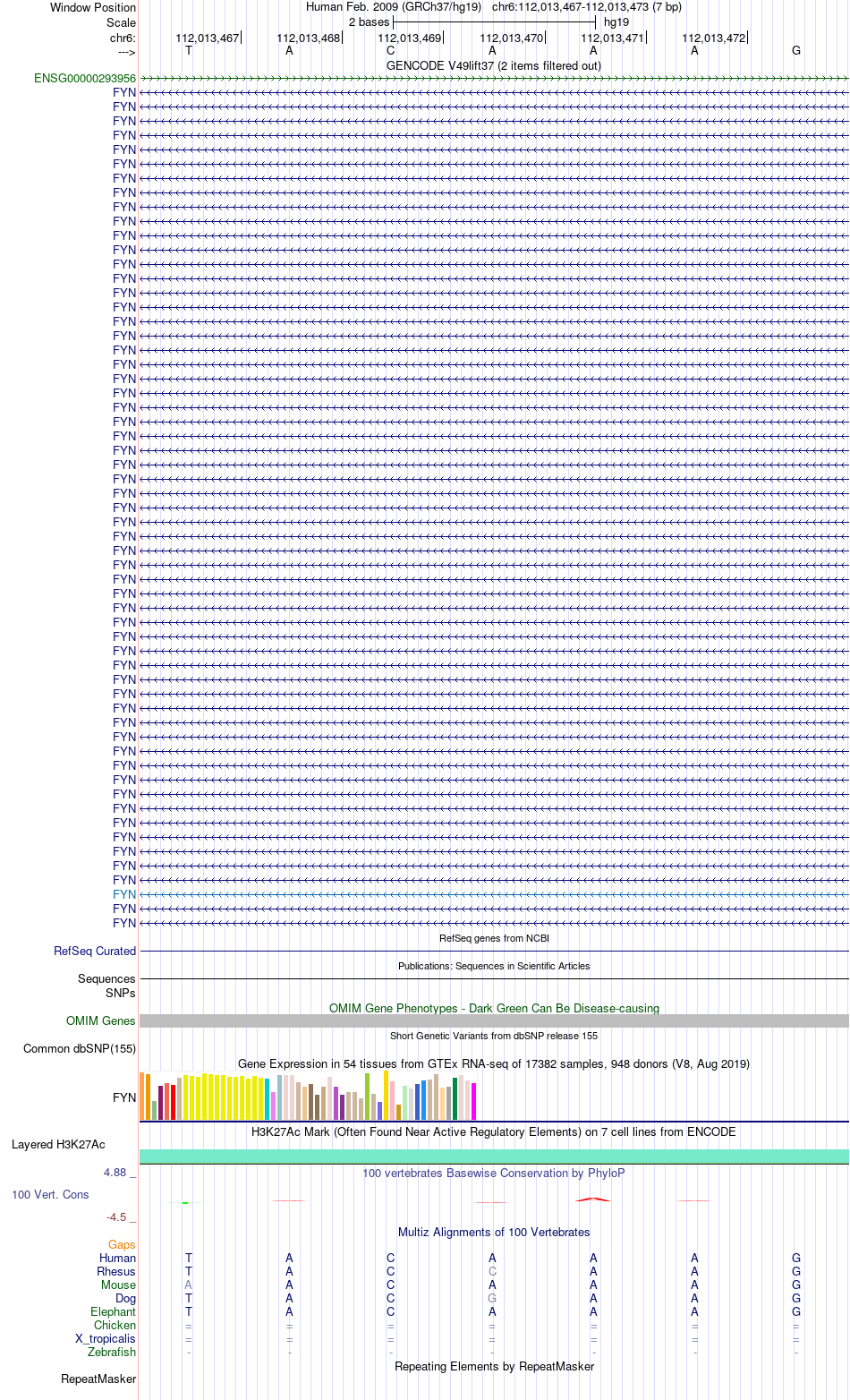
Task: Click '100 vertebrates Basewise Conservation by PhyloP' title
Action: 494,1174
